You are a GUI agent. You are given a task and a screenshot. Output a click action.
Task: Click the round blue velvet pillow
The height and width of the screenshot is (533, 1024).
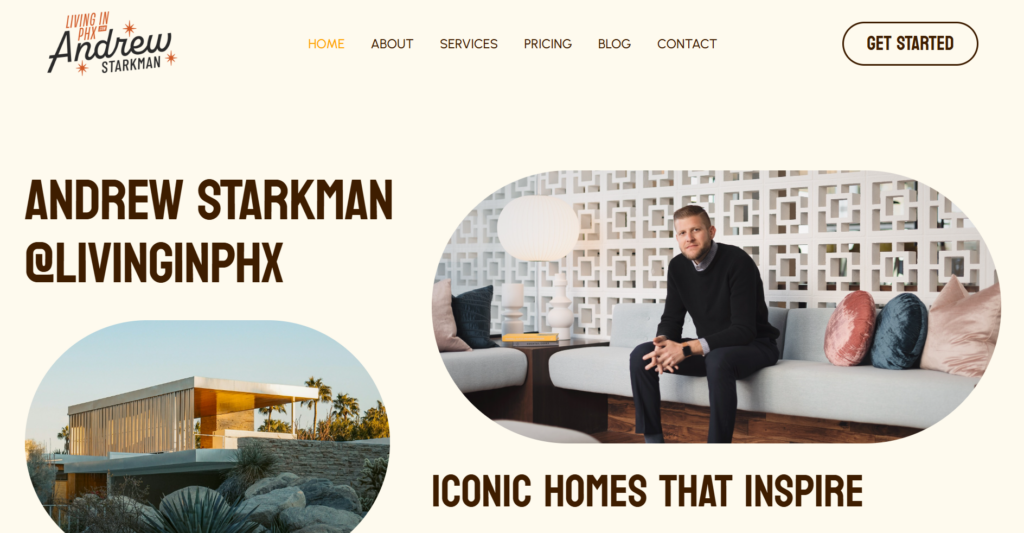point(899,331)
